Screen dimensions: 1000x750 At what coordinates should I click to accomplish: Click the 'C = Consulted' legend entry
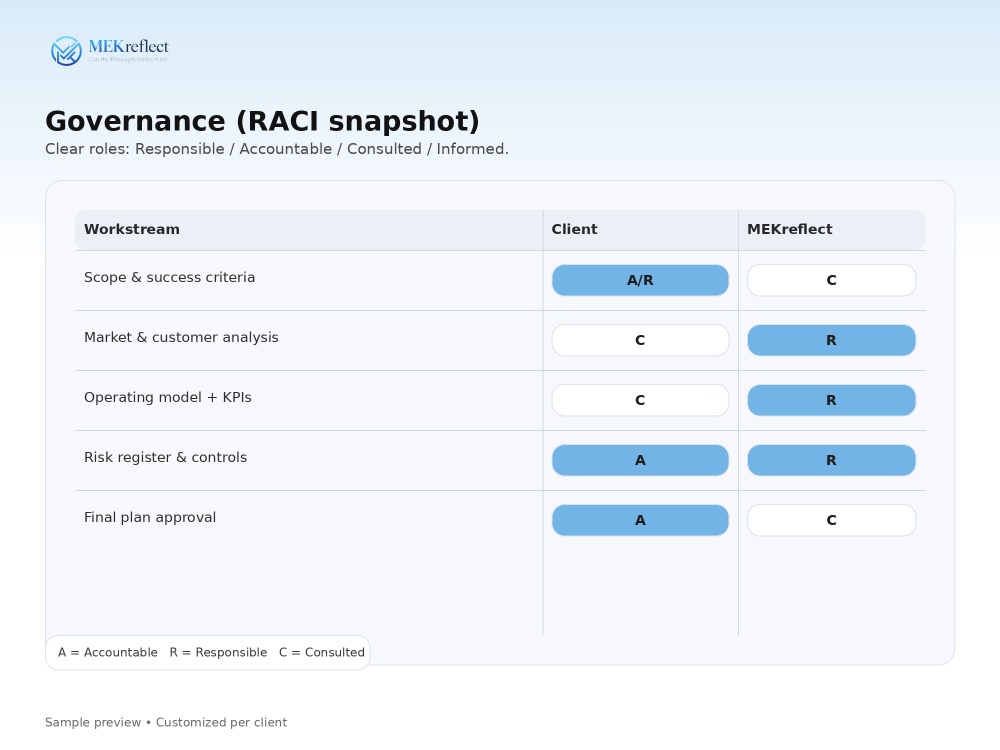[x=321, y=652]
